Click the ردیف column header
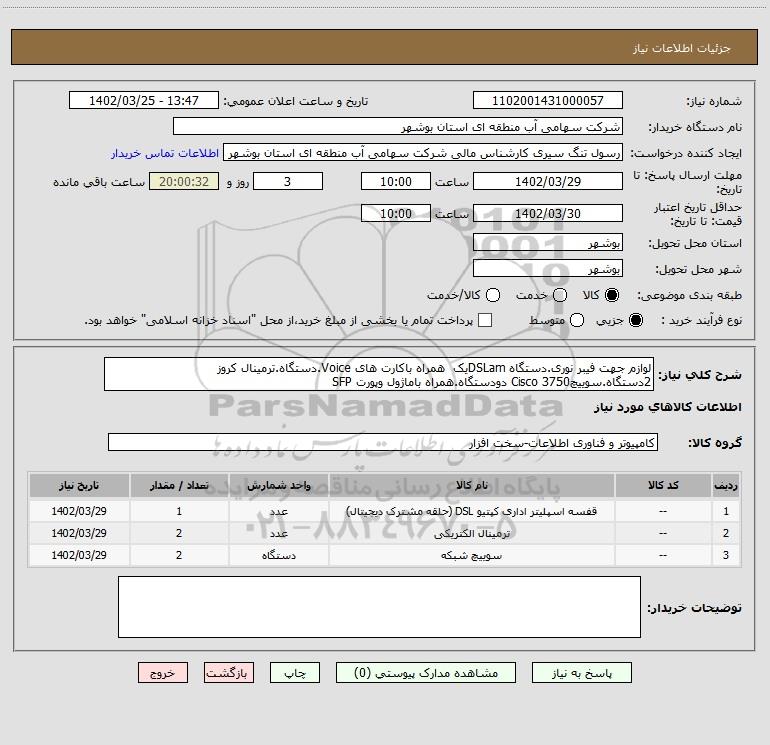This screenshot has height=745, width=770. 726,486
